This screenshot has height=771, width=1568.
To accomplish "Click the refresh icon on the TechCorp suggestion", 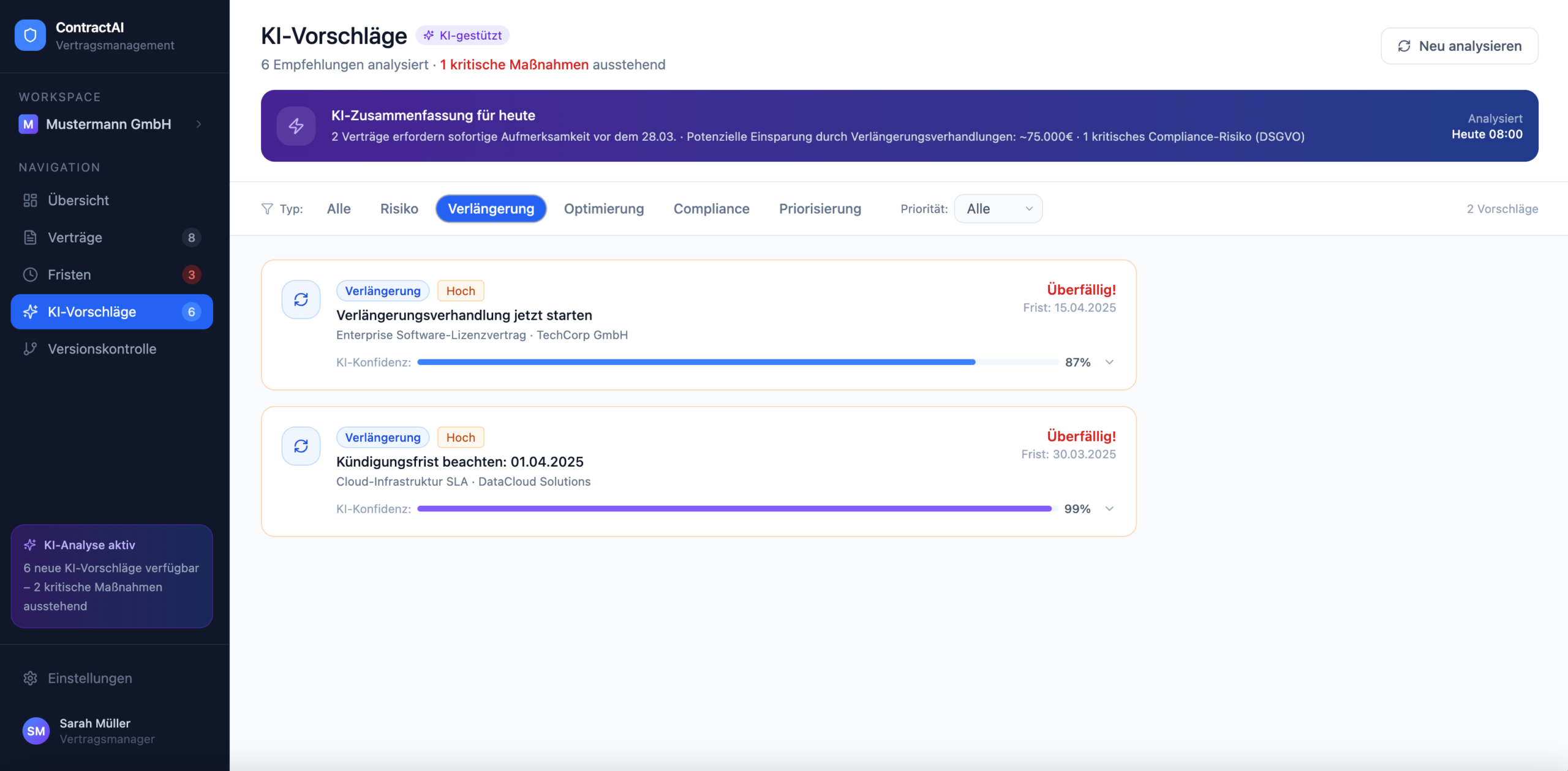I will 301,299.
